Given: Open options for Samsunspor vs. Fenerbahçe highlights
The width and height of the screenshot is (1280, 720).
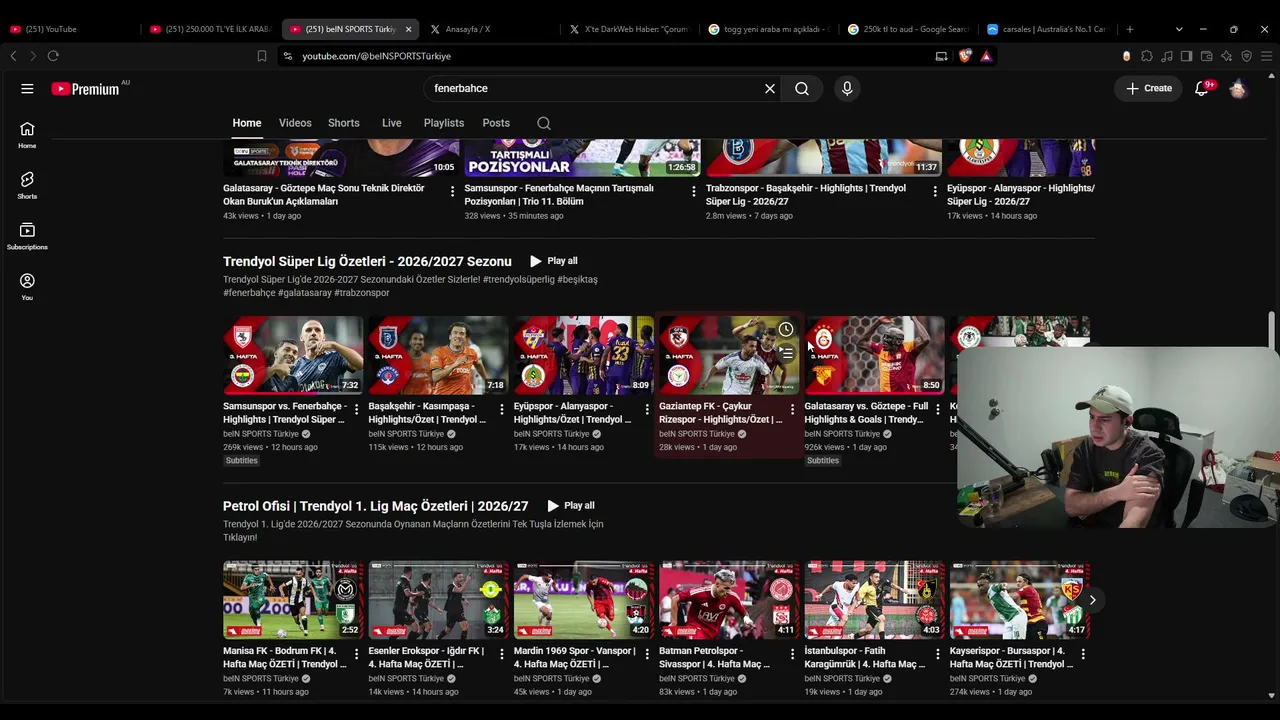Looking at the screenshot, I should click(x=356, y=409).
